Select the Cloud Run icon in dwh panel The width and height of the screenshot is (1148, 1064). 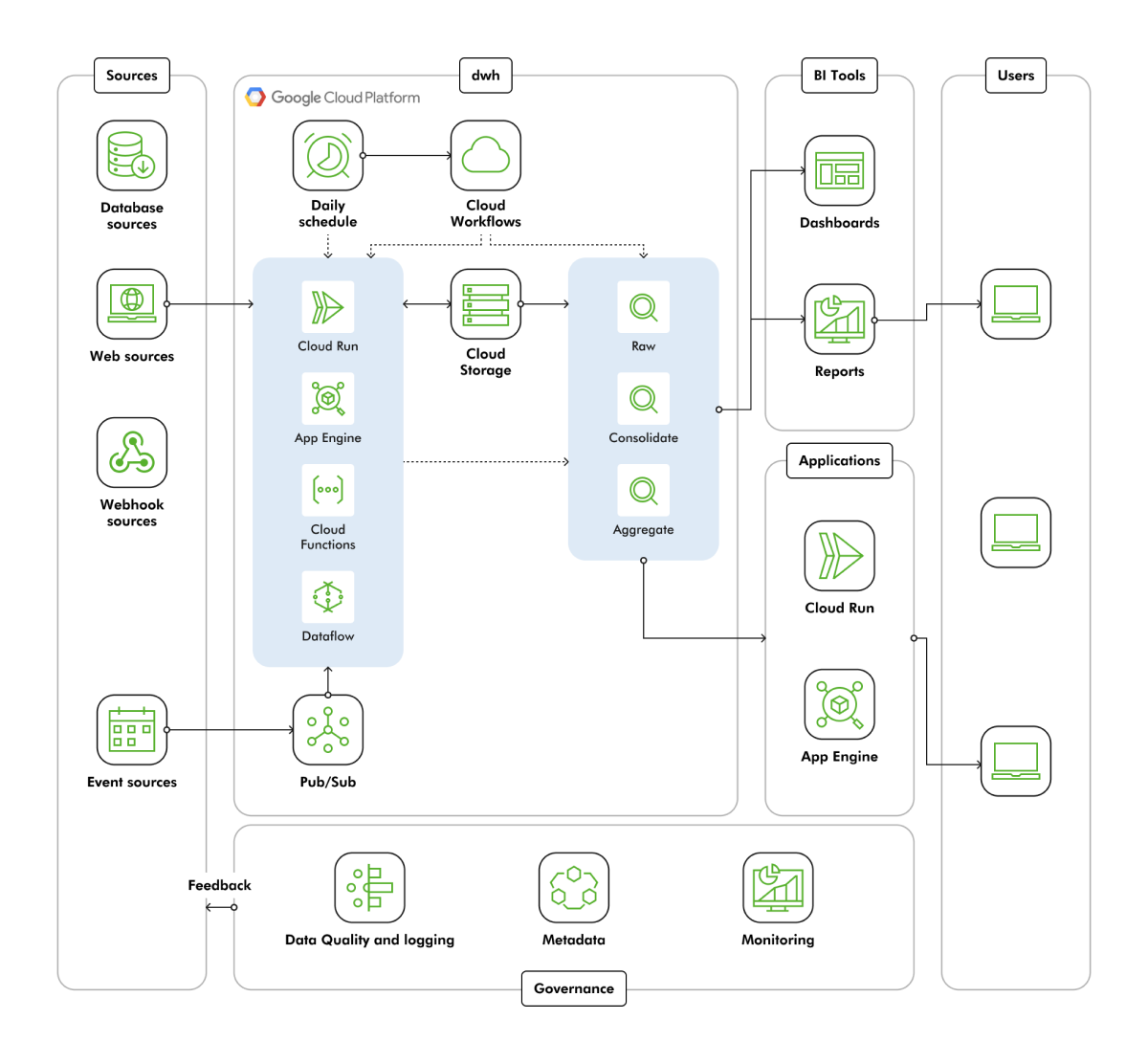click(328, 306)
